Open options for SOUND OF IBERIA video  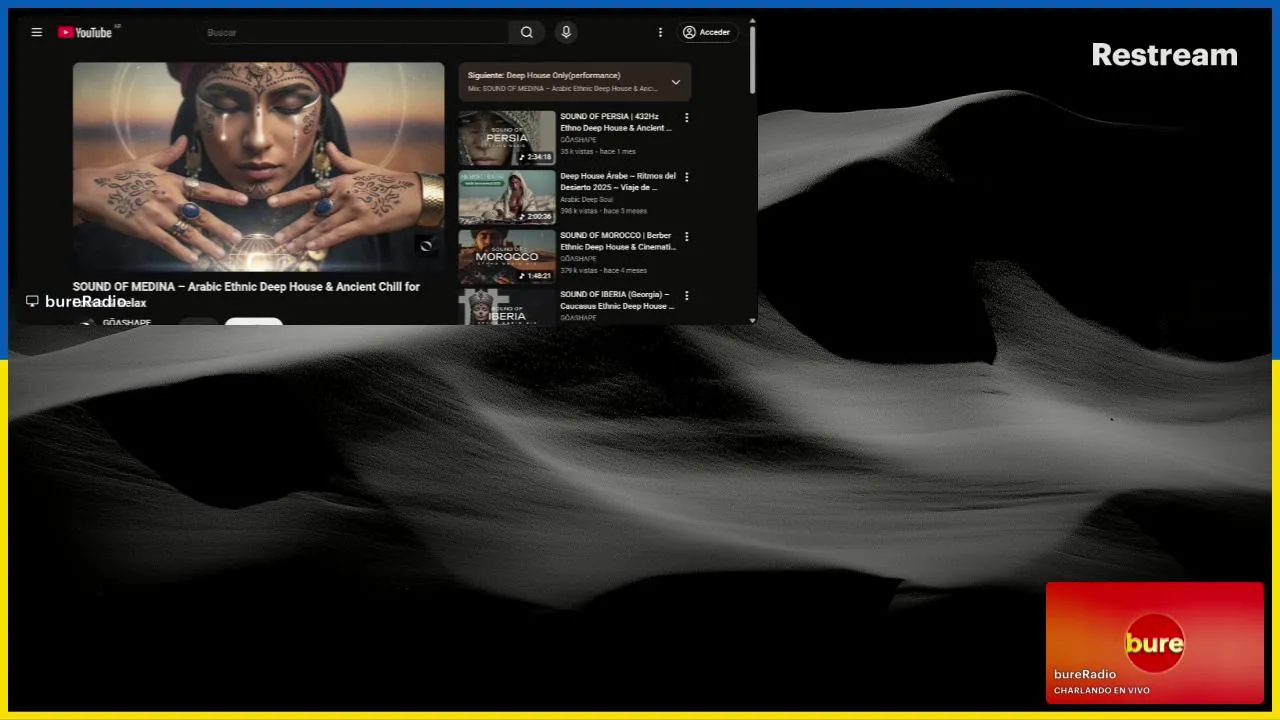pos(686,296)
